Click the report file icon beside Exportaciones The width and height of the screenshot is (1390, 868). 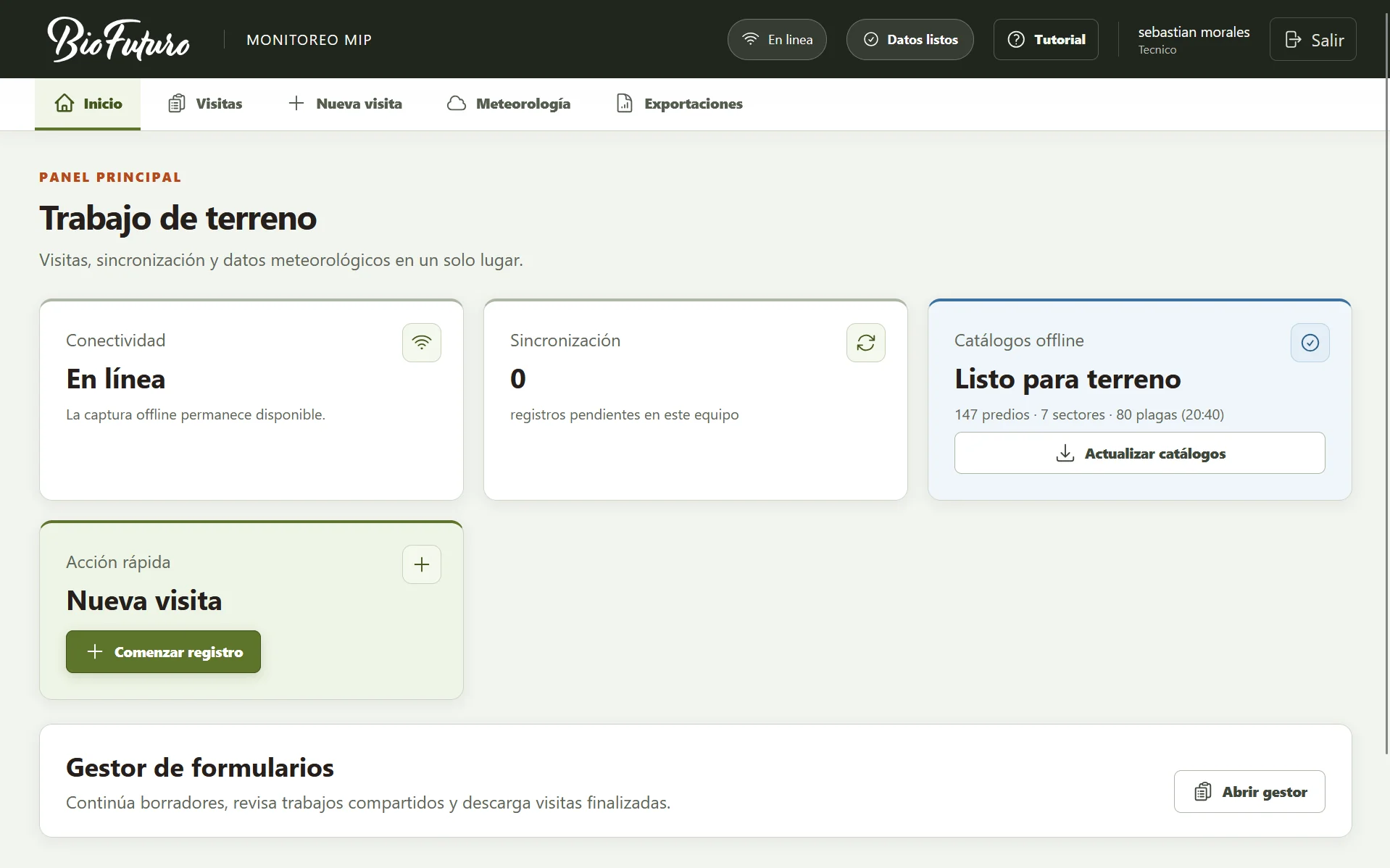point(625,104)
